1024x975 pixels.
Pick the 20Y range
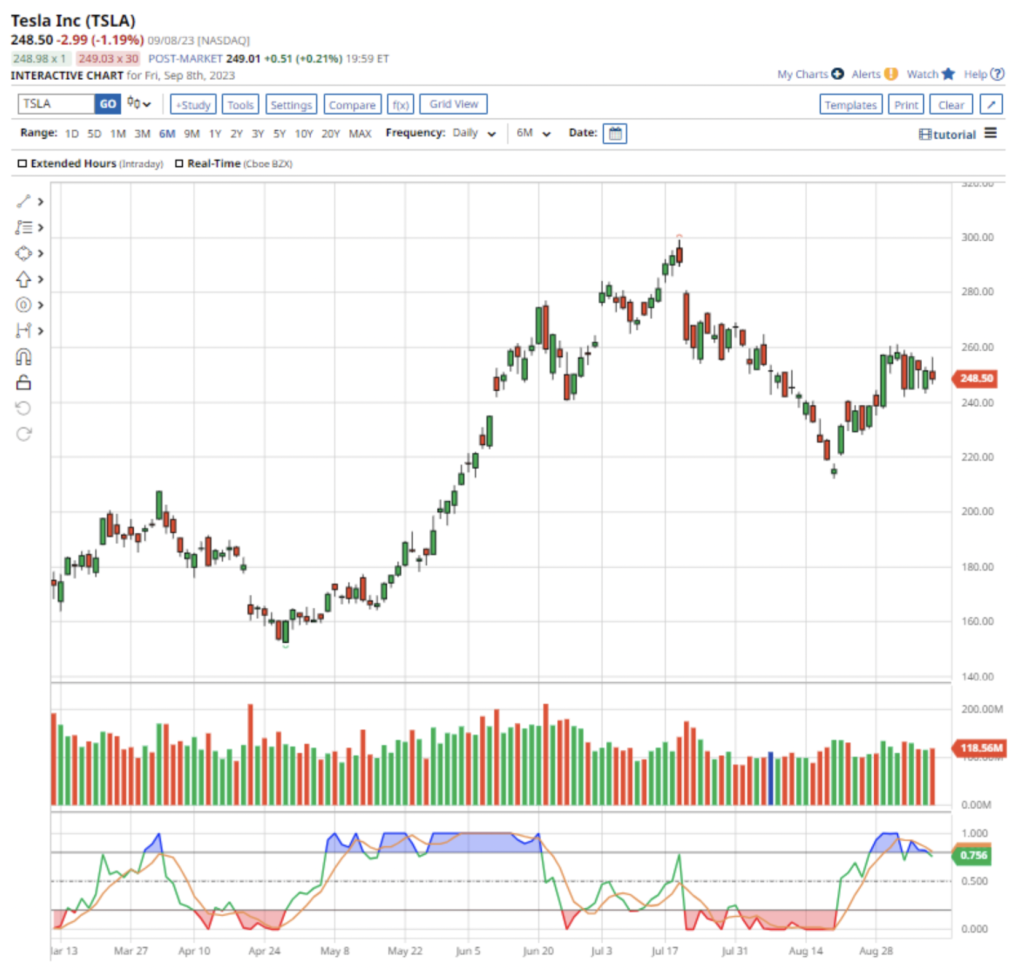click(330, 134)
